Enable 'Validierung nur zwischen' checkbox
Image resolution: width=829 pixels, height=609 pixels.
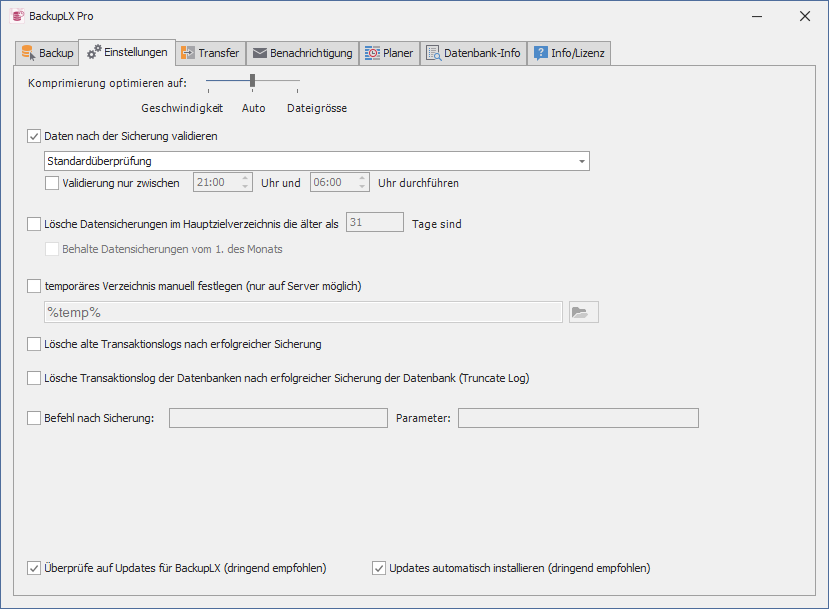pyautogui.click(x=53, y=183)
